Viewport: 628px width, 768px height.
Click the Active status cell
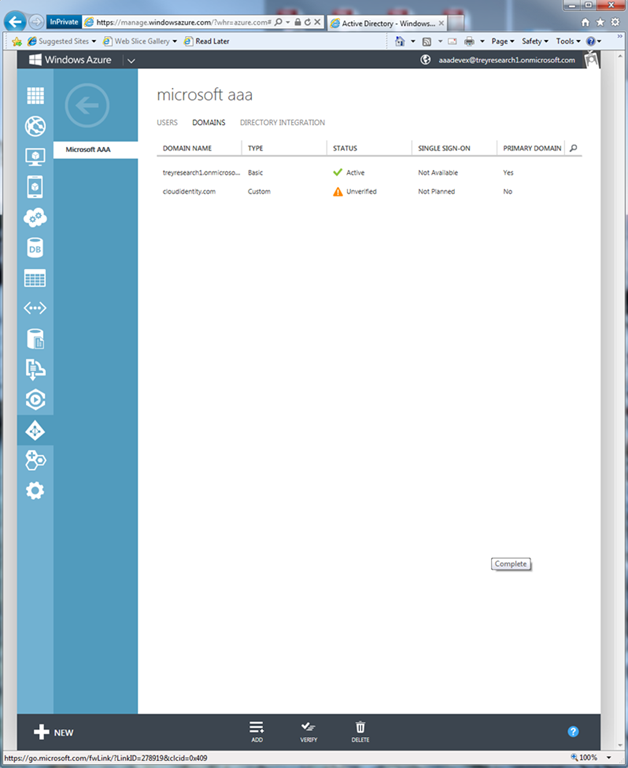point(349,172)
